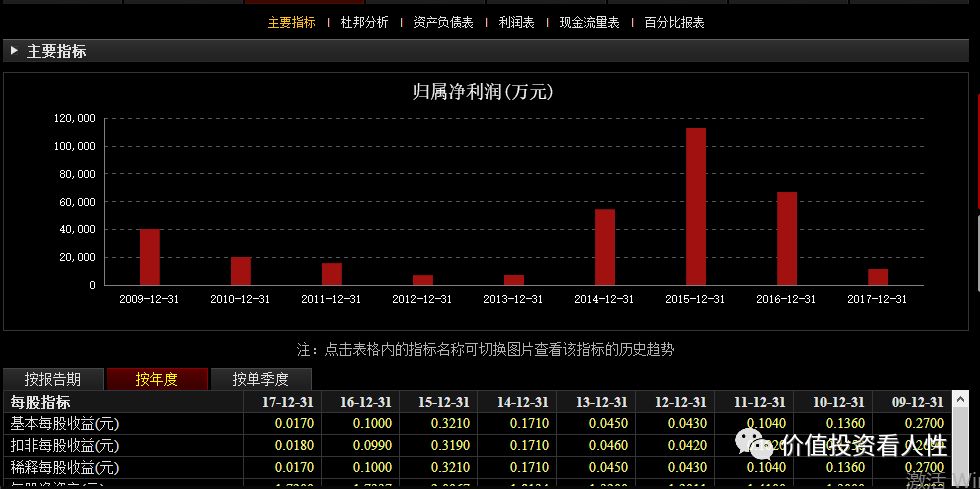Screen dimensions: 980x489
Task: Click 基本每股收益 value 0.1360 for 10-12-31
Action: point(845,423)
